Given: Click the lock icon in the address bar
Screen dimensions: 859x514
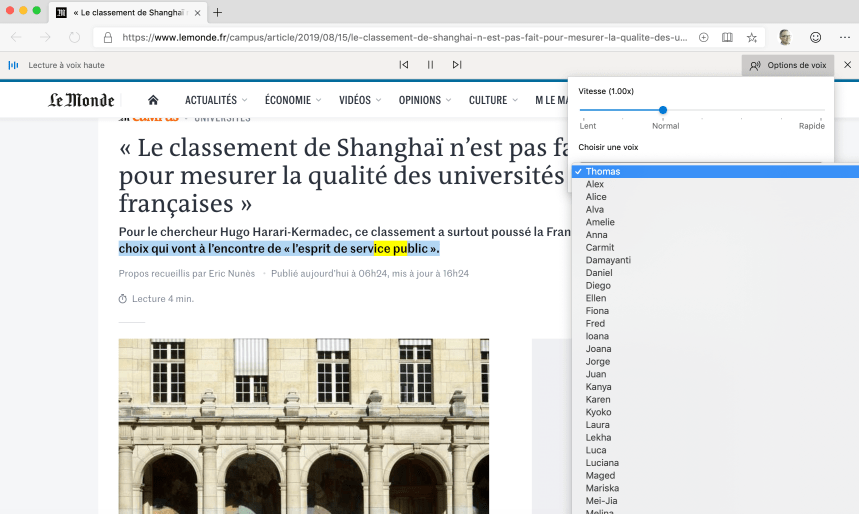Looking at the screenshot, I should tap(108, 37).
